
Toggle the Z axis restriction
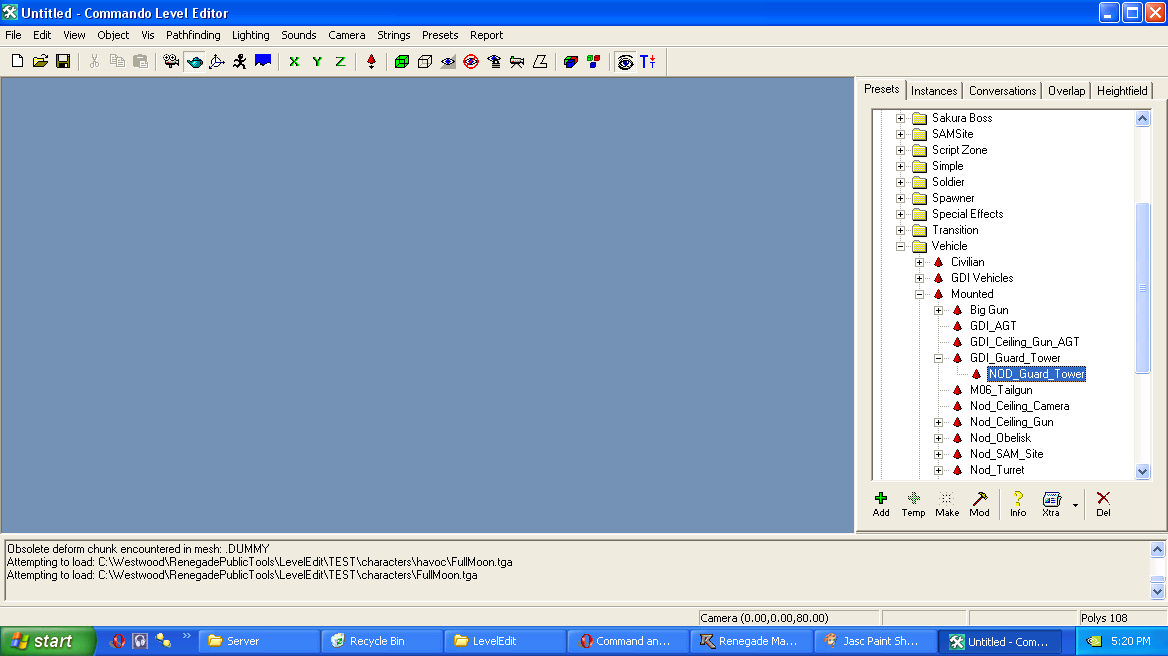click(340, 61)
